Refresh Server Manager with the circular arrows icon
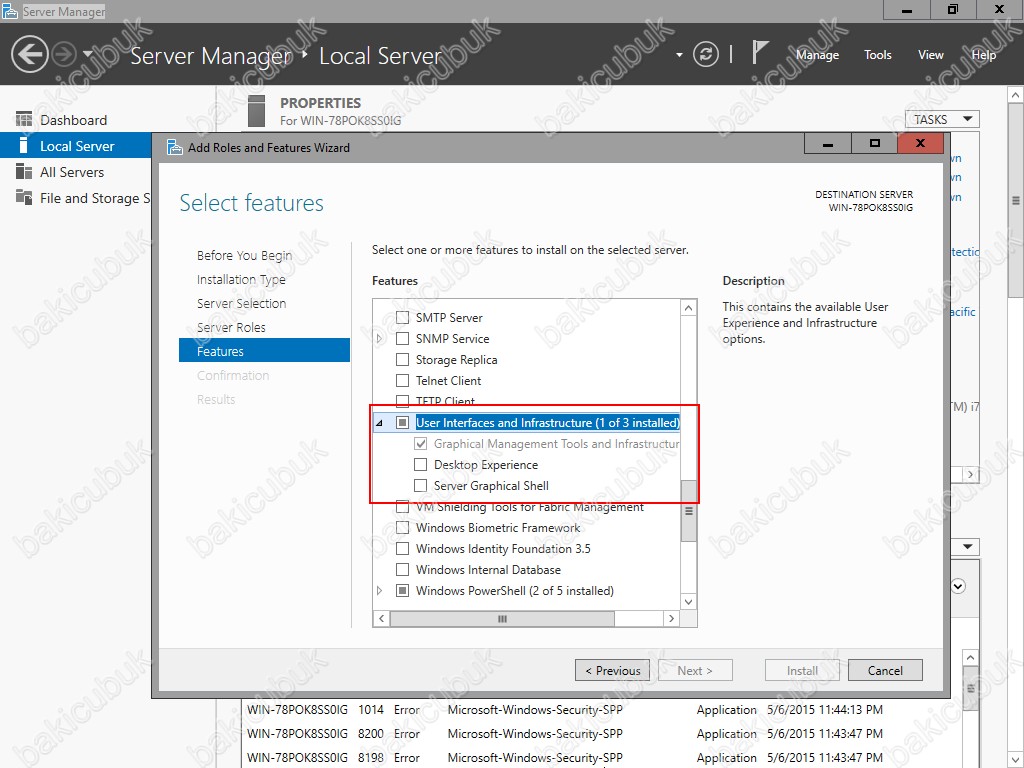Viewport: 1024px width, 768px height. [x=706, y=54]
